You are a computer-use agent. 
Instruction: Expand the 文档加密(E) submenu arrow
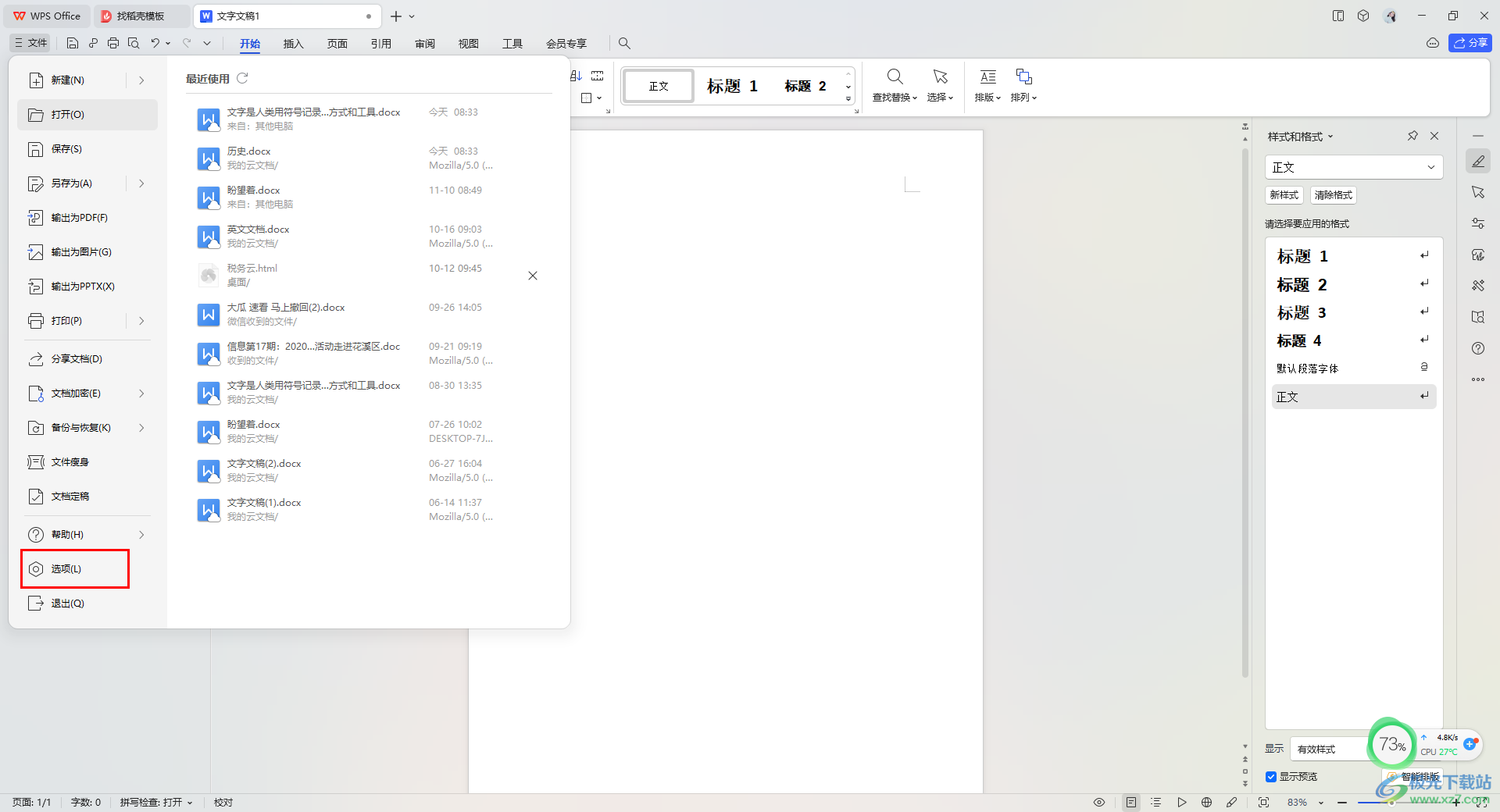pos(141,394)
